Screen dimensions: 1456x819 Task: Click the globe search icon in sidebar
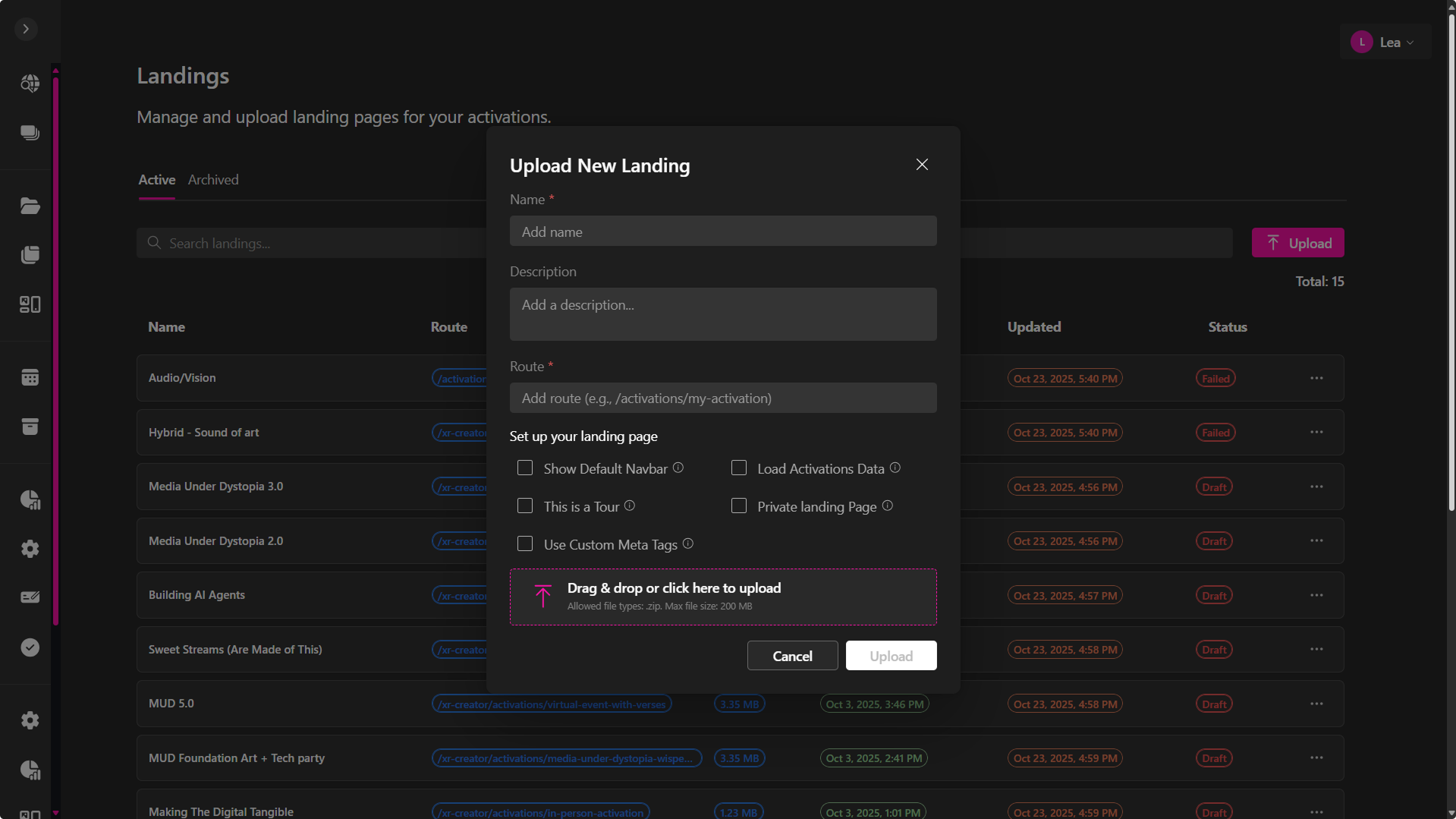30,83
